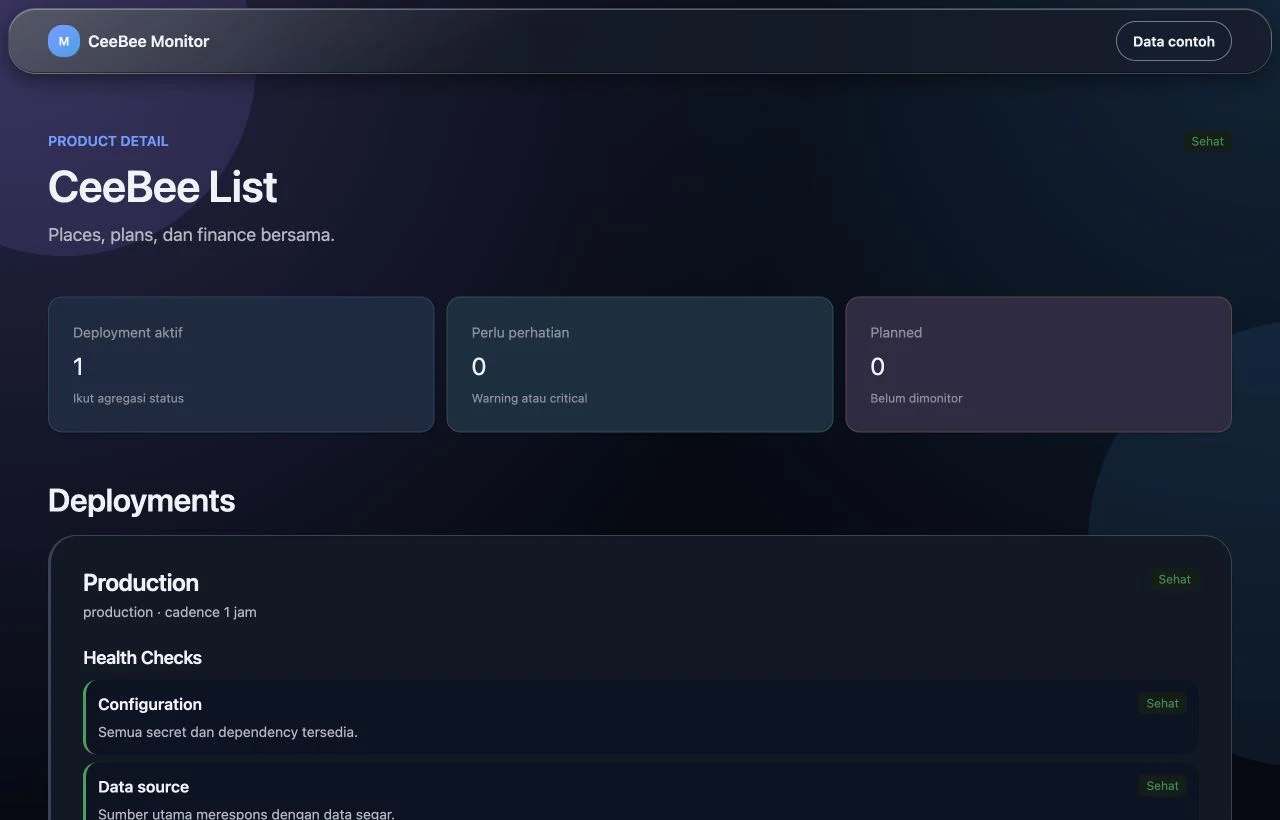
Task: Open the CeeBee Monitor home link
Action: [x=129, y=41]
